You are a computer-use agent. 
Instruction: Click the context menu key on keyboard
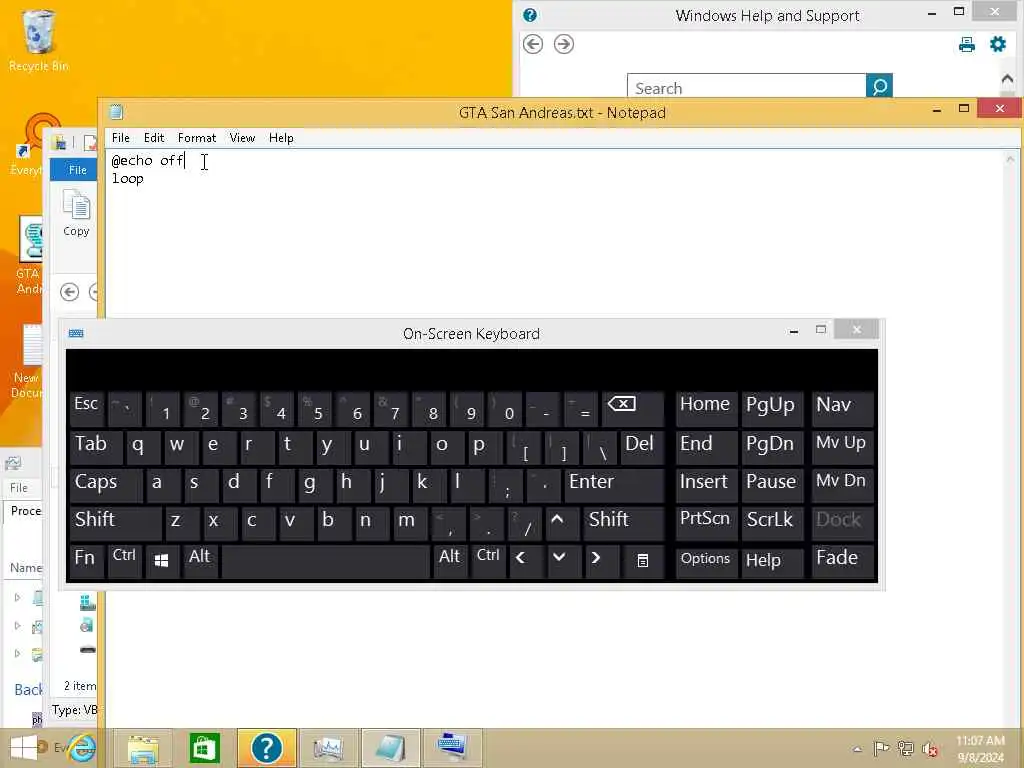(x=643, y=560)
